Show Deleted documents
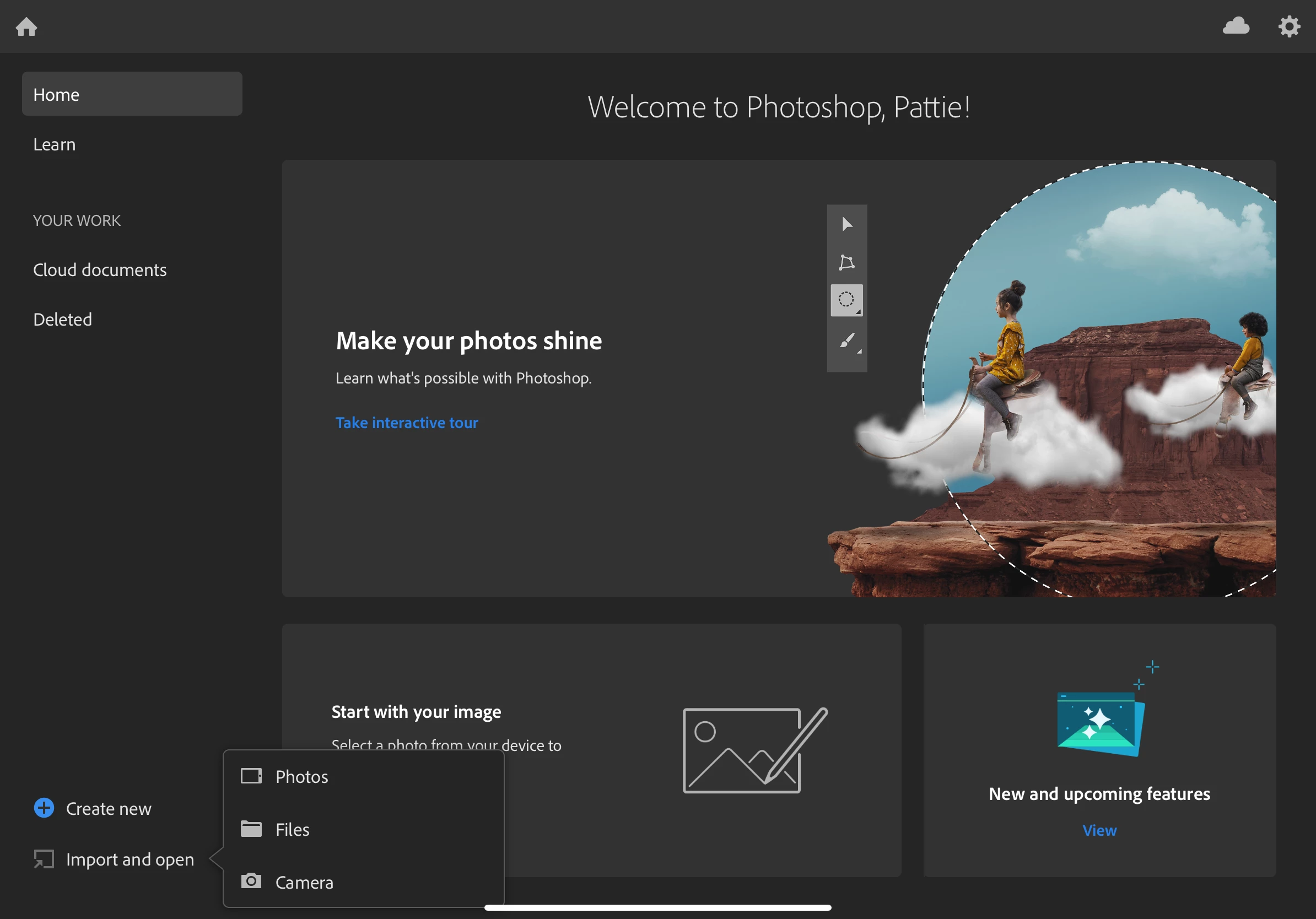Image resolution: width=1316 pixels, height=919 pixels. tap(62, 320)
